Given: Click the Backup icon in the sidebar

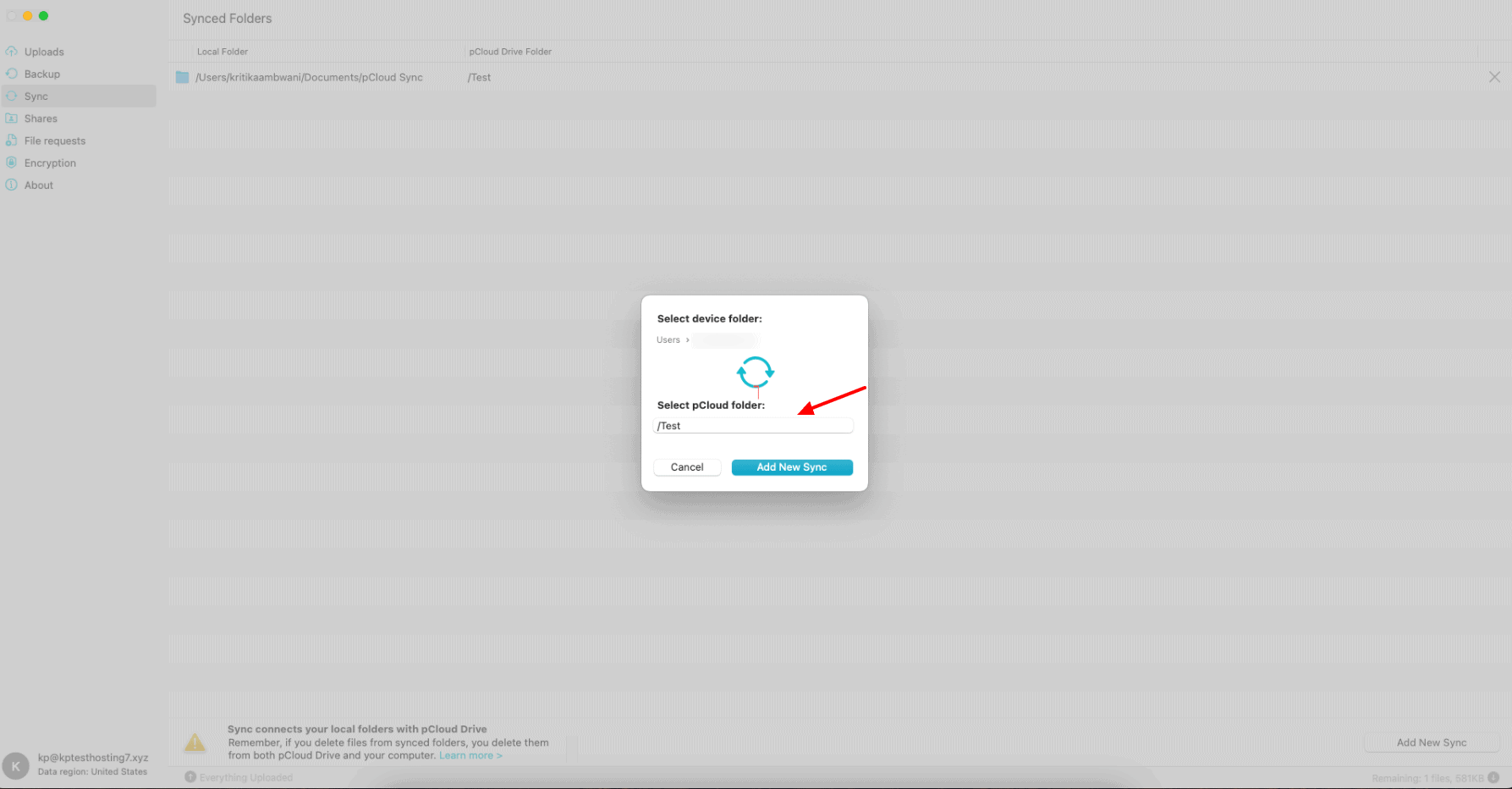Looking at the screenshot, I should [12, 74].
